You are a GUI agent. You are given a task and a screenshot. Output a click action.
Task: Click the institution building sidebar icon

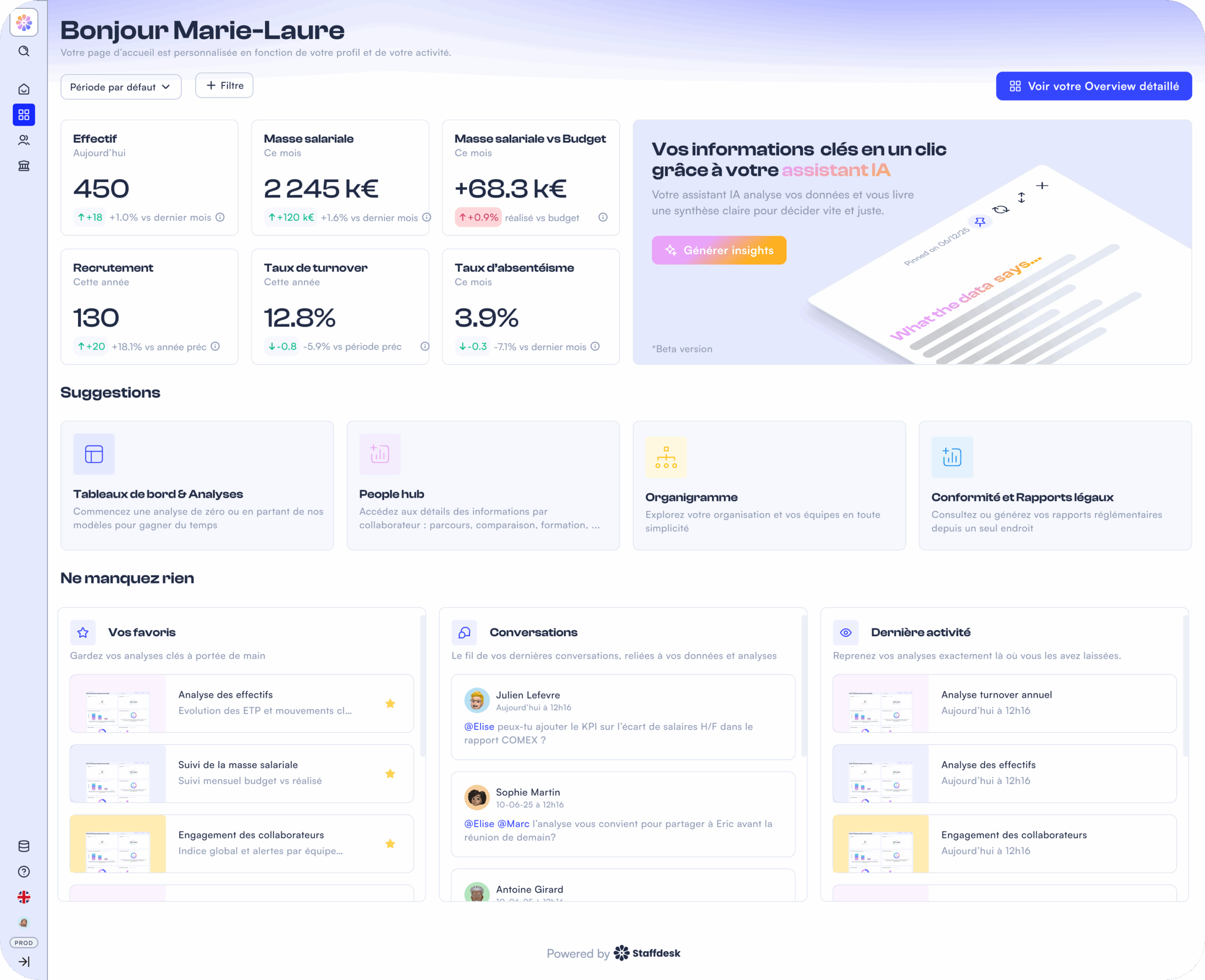click(x=24, y=166)
